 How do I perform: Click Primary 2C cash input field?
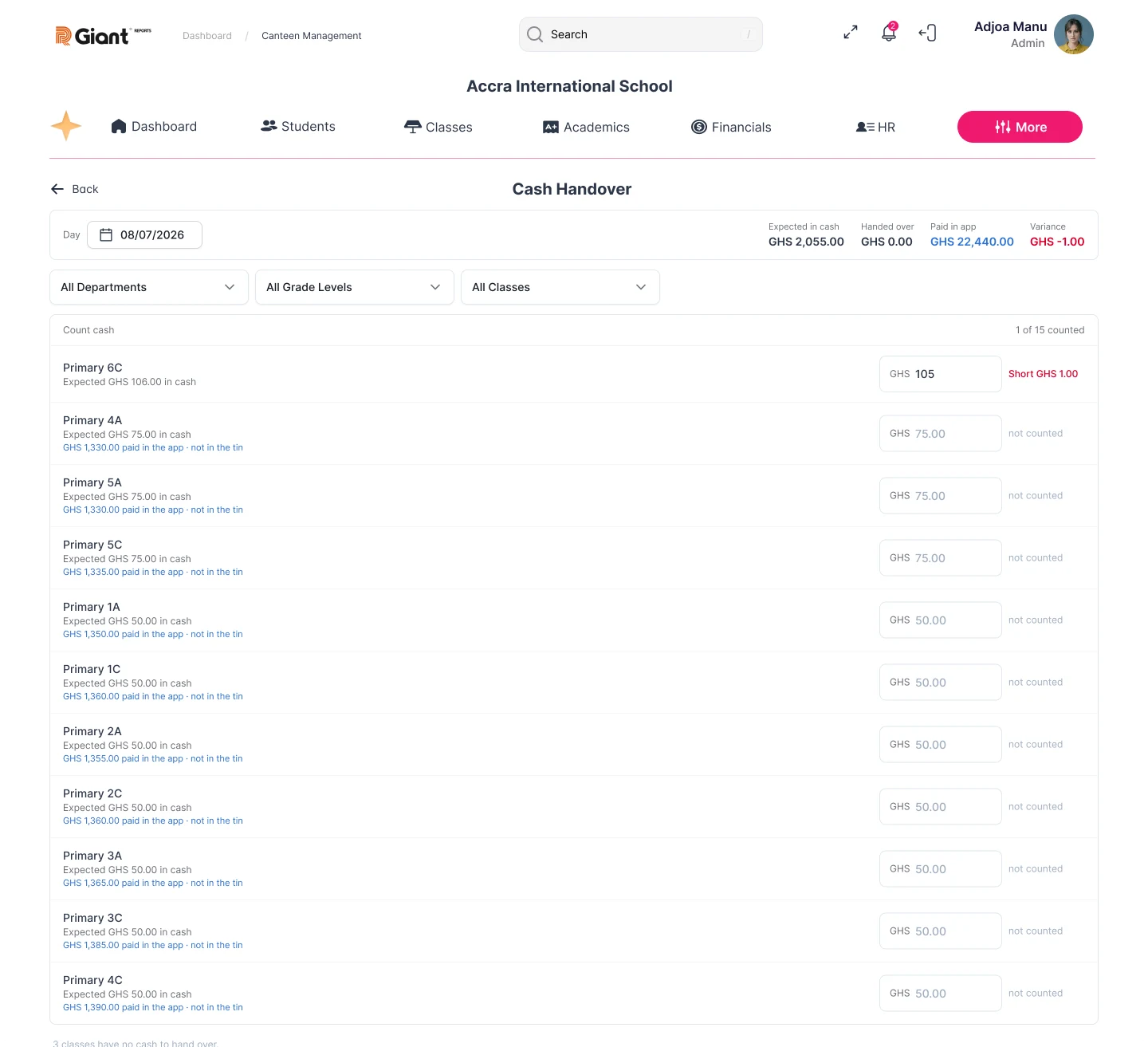click(941, 807)
